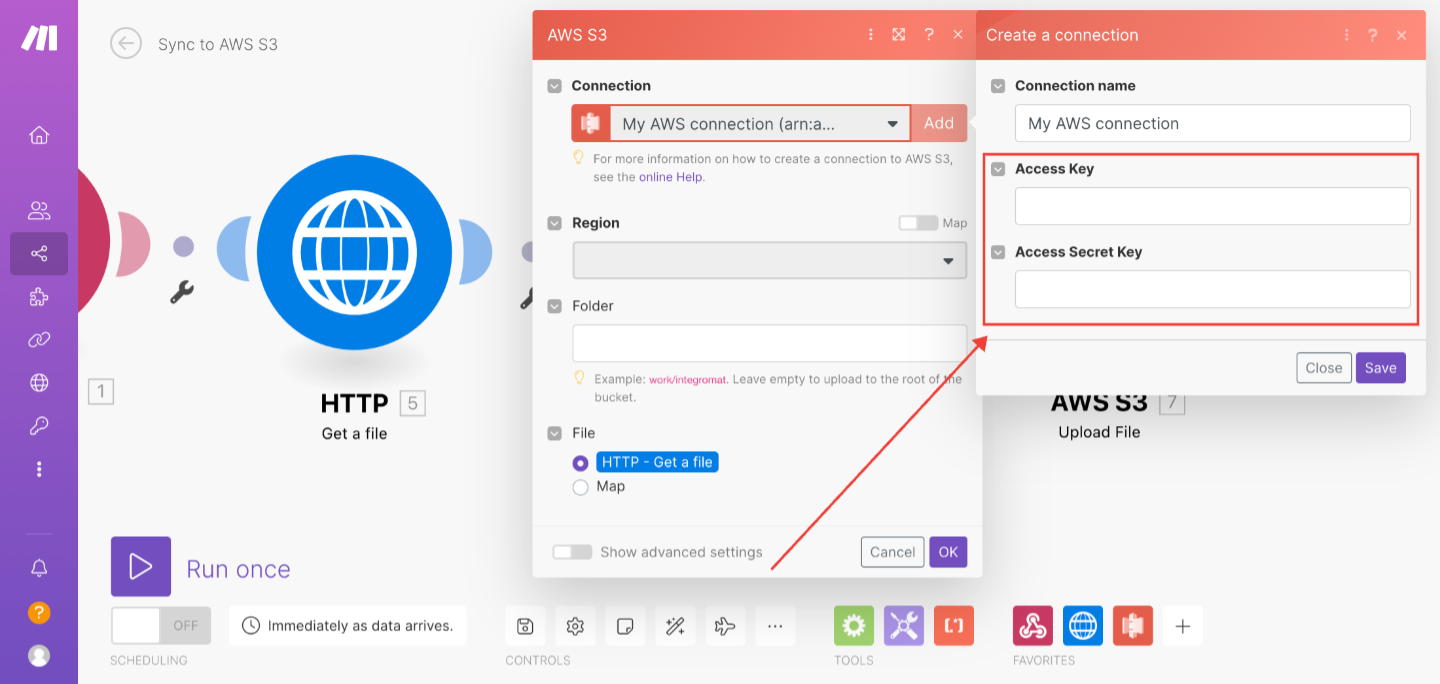
Task: Open Connections link icon in sidebar
Action: (x=39, y=340)
